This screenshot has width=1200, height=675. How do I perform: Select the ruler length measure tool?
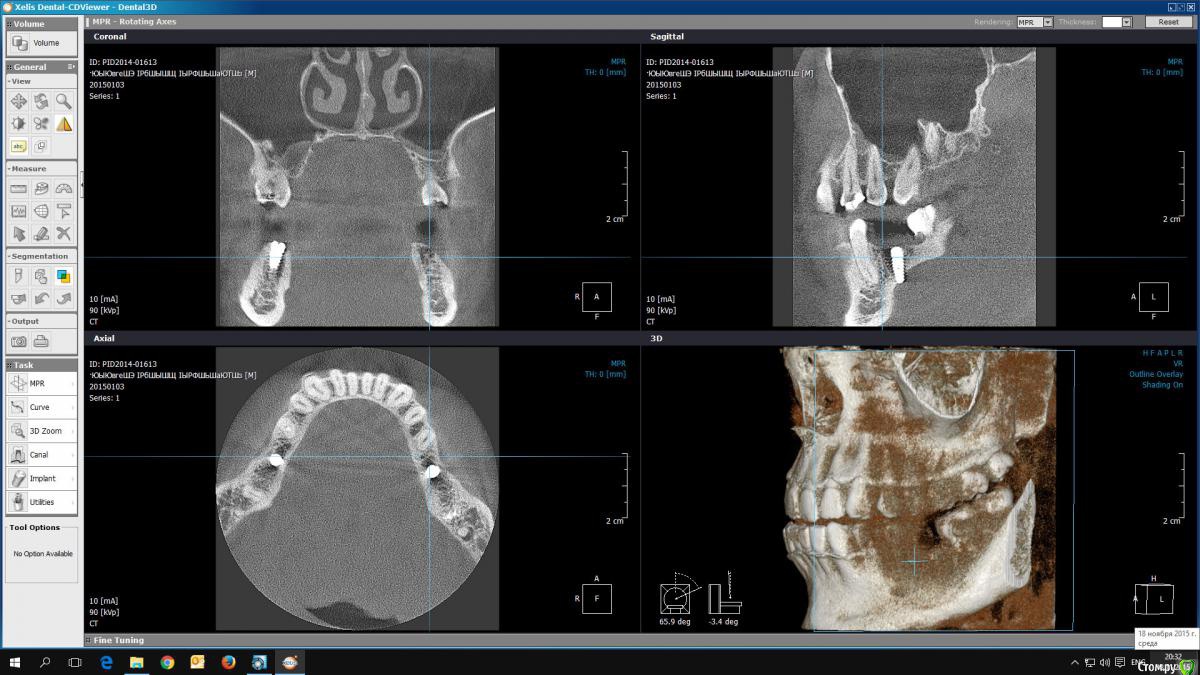(18, 188)
